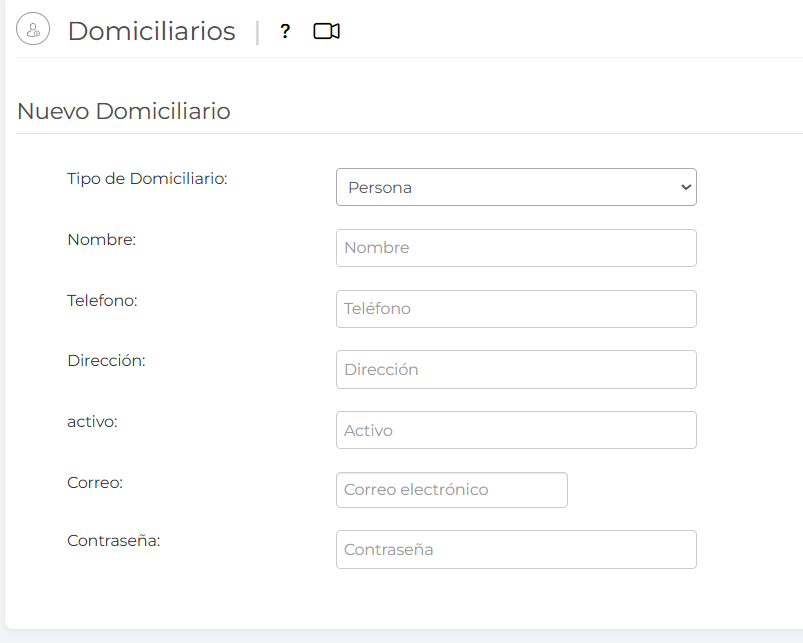Image resolution: width=803 pixels, height=643 pixels.
Task: Click the Nuevo Domiciliario section heading
Action: tap(124, 111)
